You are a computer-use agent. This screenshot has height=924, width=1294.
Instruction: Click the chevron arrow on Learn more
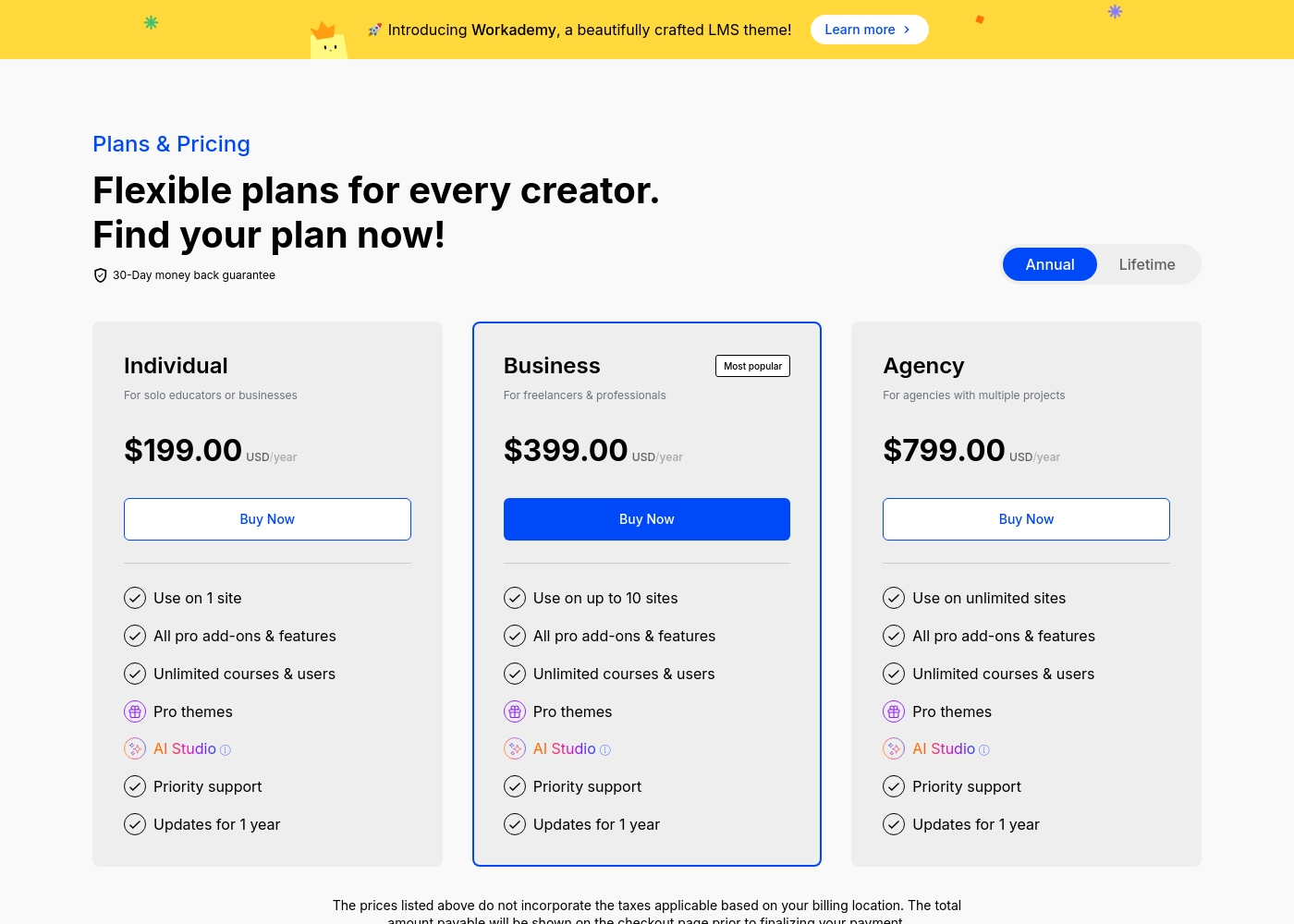tap(907, 30)
